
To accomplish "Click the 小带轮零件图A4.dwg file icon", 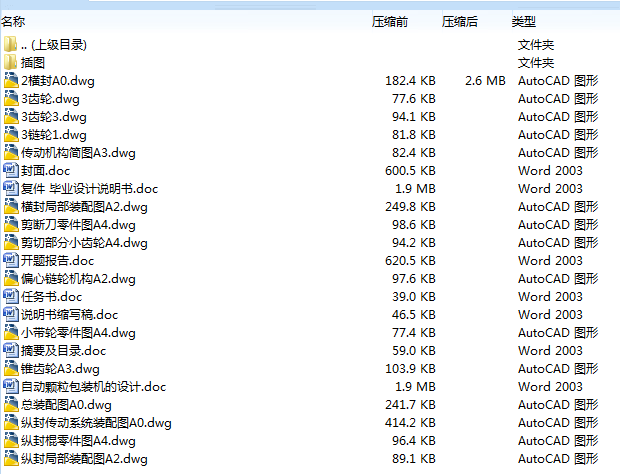I will click(x=11, y=332).
